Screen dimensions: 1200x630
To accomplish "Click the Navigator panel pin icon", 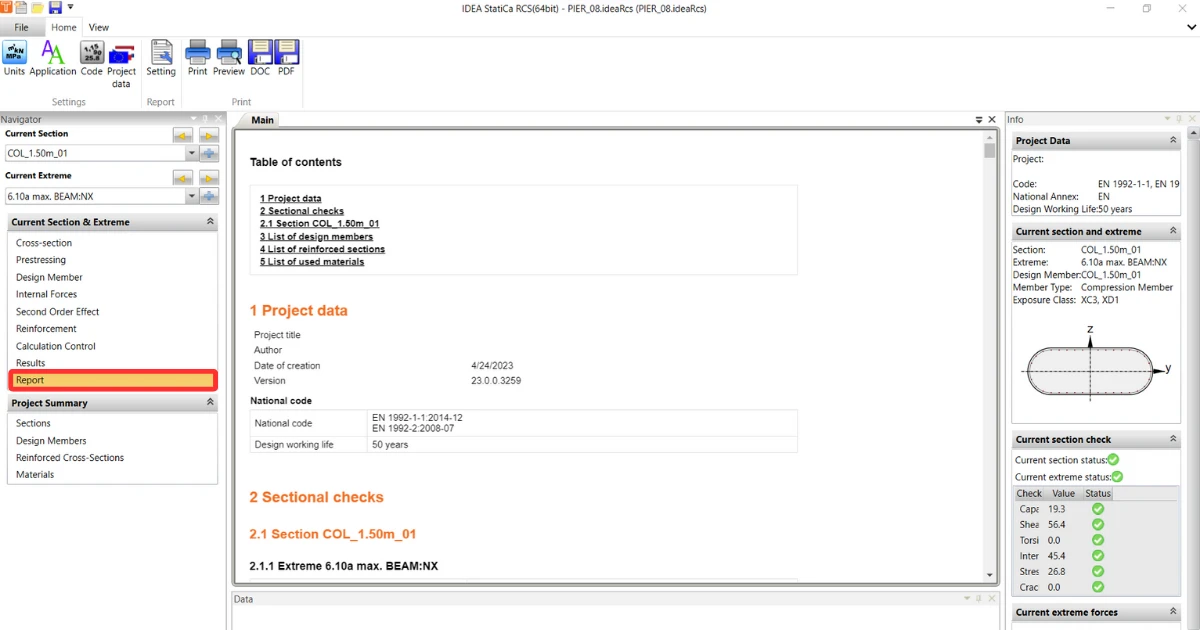I will click(206, 119).
